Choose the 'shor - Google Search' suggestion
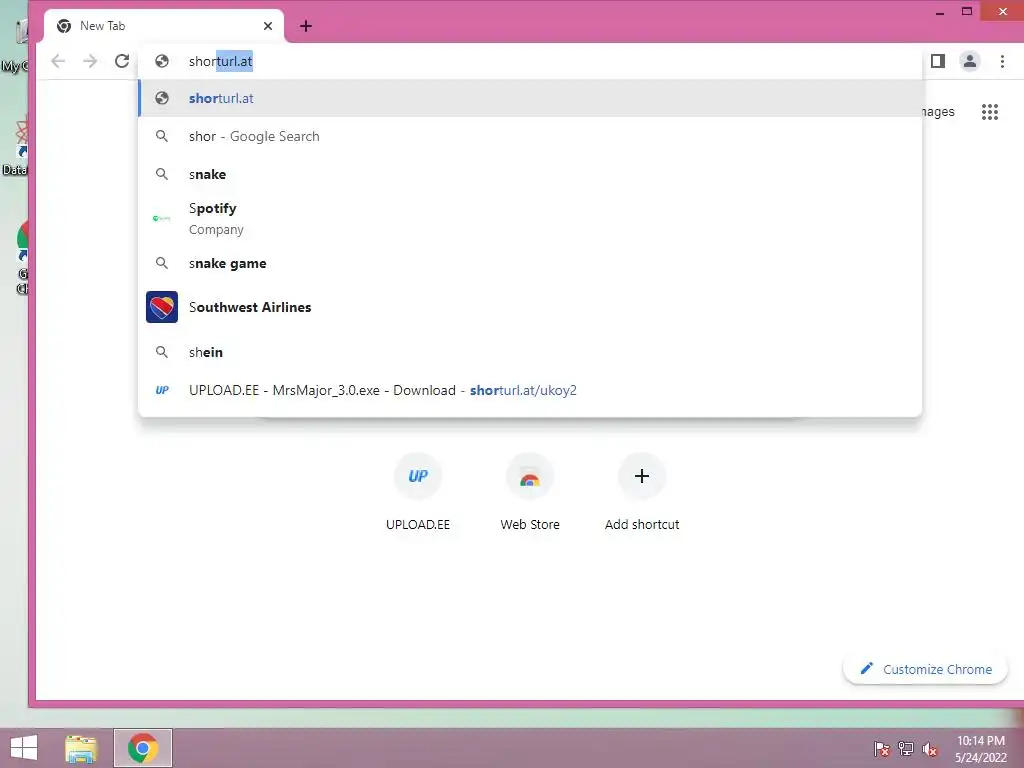1024x768 pixels. (x=530, y=136)
